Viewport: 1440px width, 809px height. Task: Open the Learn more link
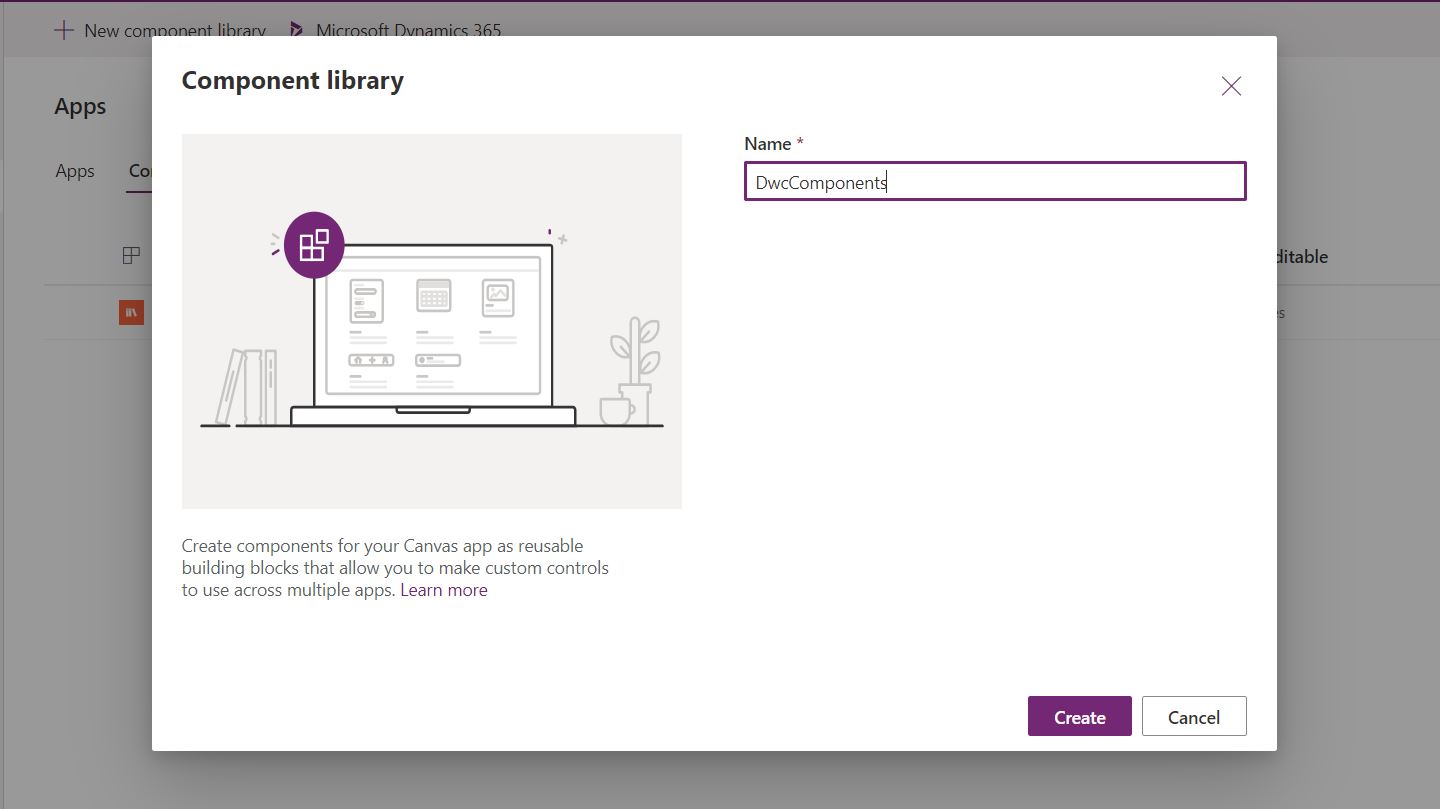(444, 590)
